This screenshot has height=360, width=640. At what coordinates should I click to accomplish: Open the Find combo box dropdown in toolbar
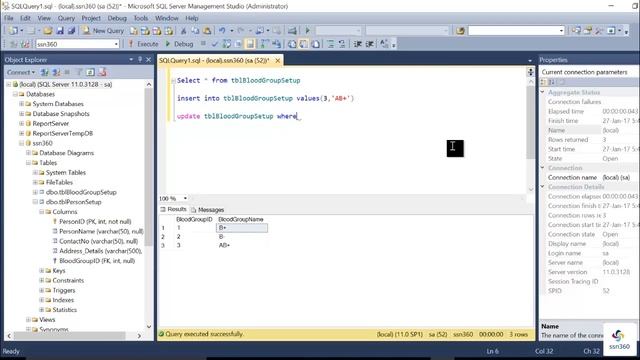pos(561,31)
